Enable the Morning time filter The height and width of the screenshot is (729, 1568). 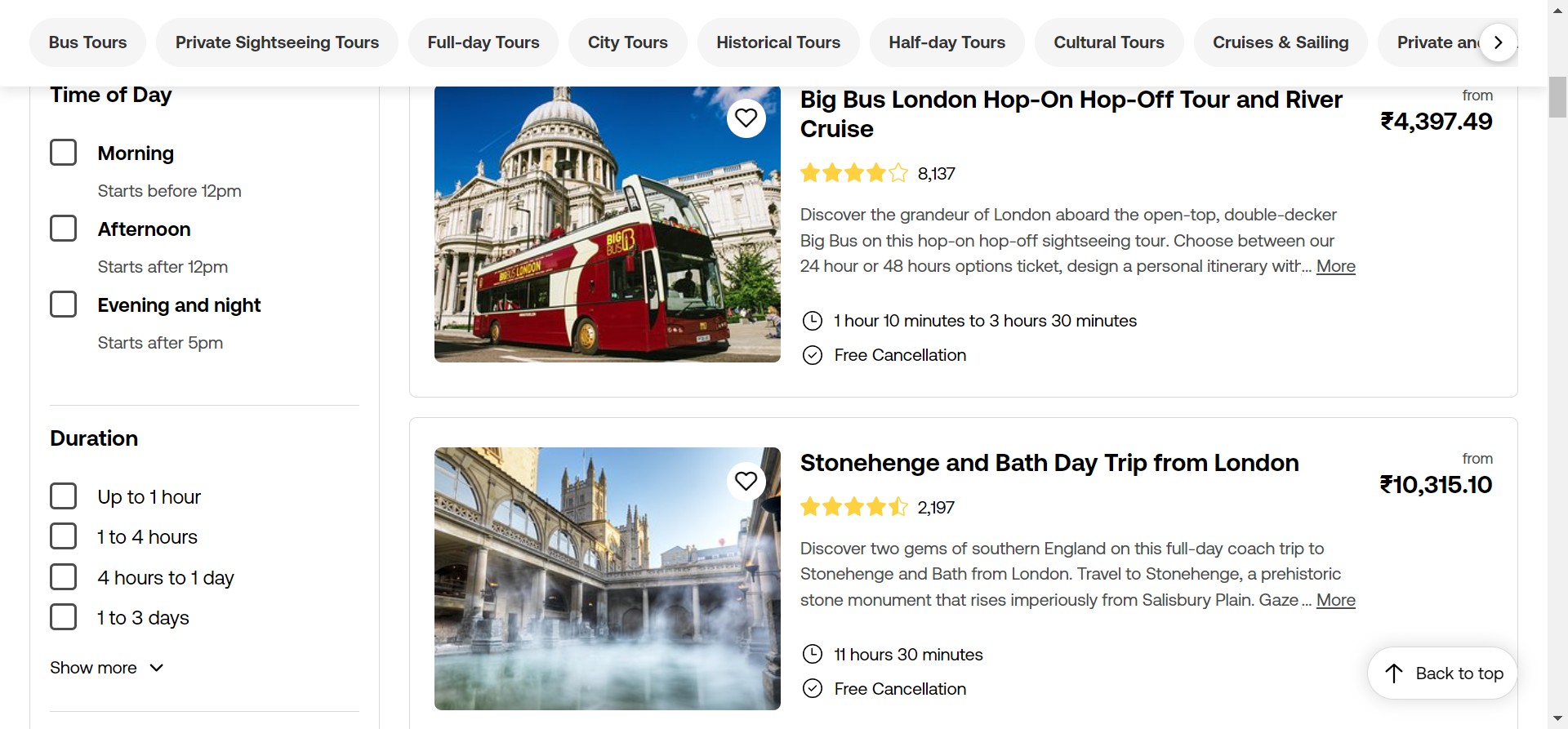click(64, 153)
